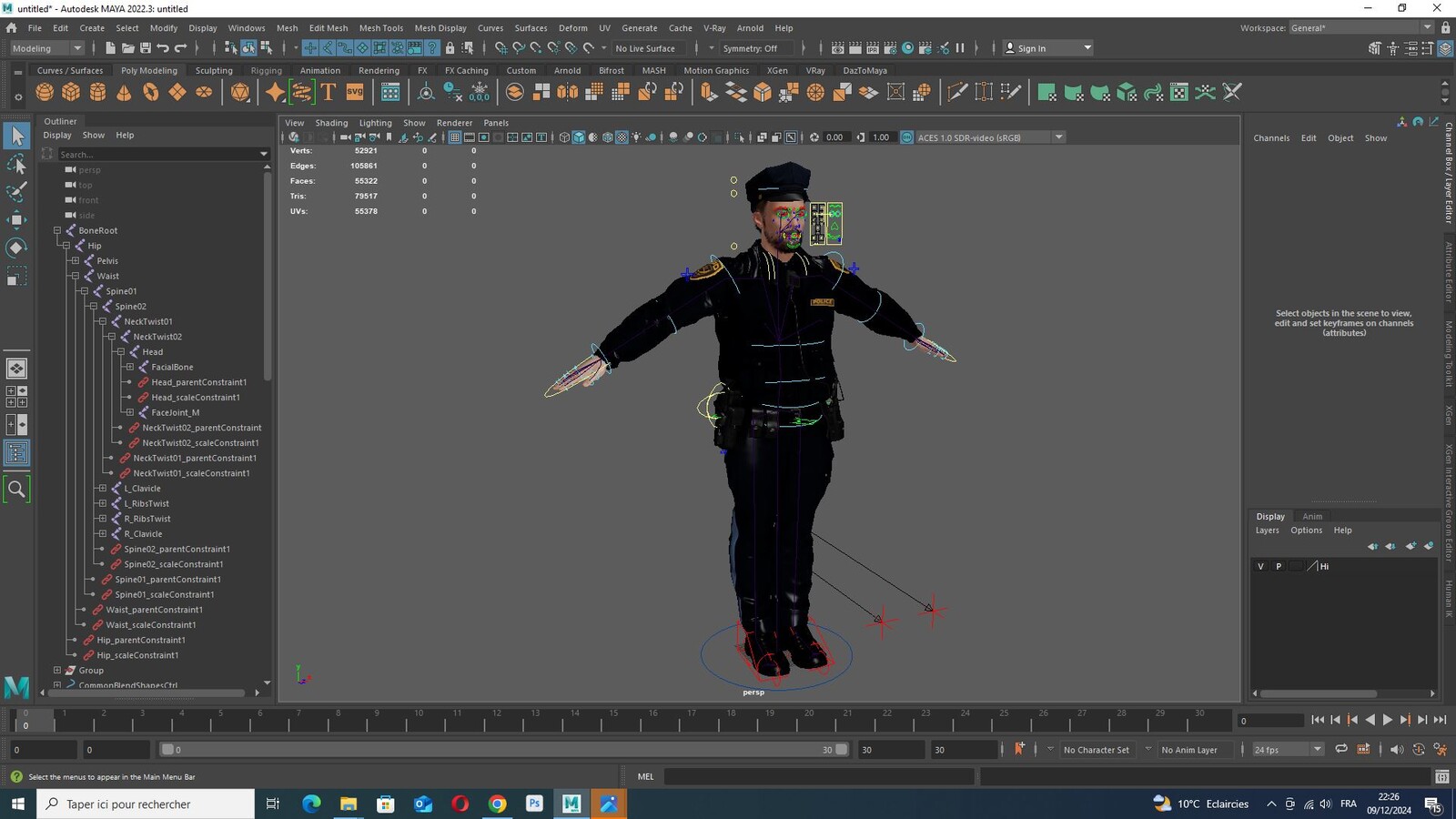Click the Sign In button
1456x819 pixels.
(x=1047, y=48)
